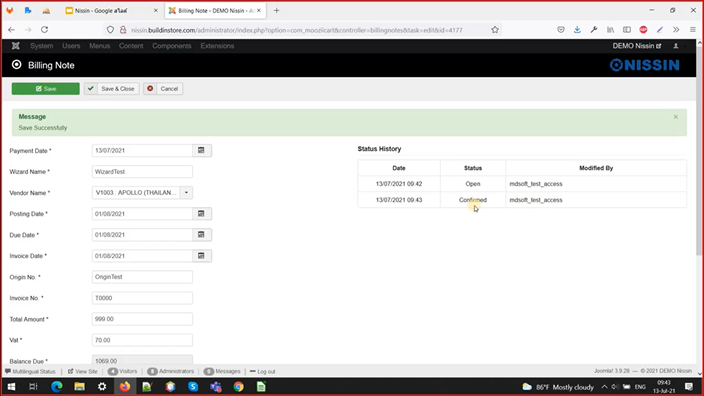Open Skype from the taskbar
The width and height of the screenshot is (704, 396).
(193, 387)
